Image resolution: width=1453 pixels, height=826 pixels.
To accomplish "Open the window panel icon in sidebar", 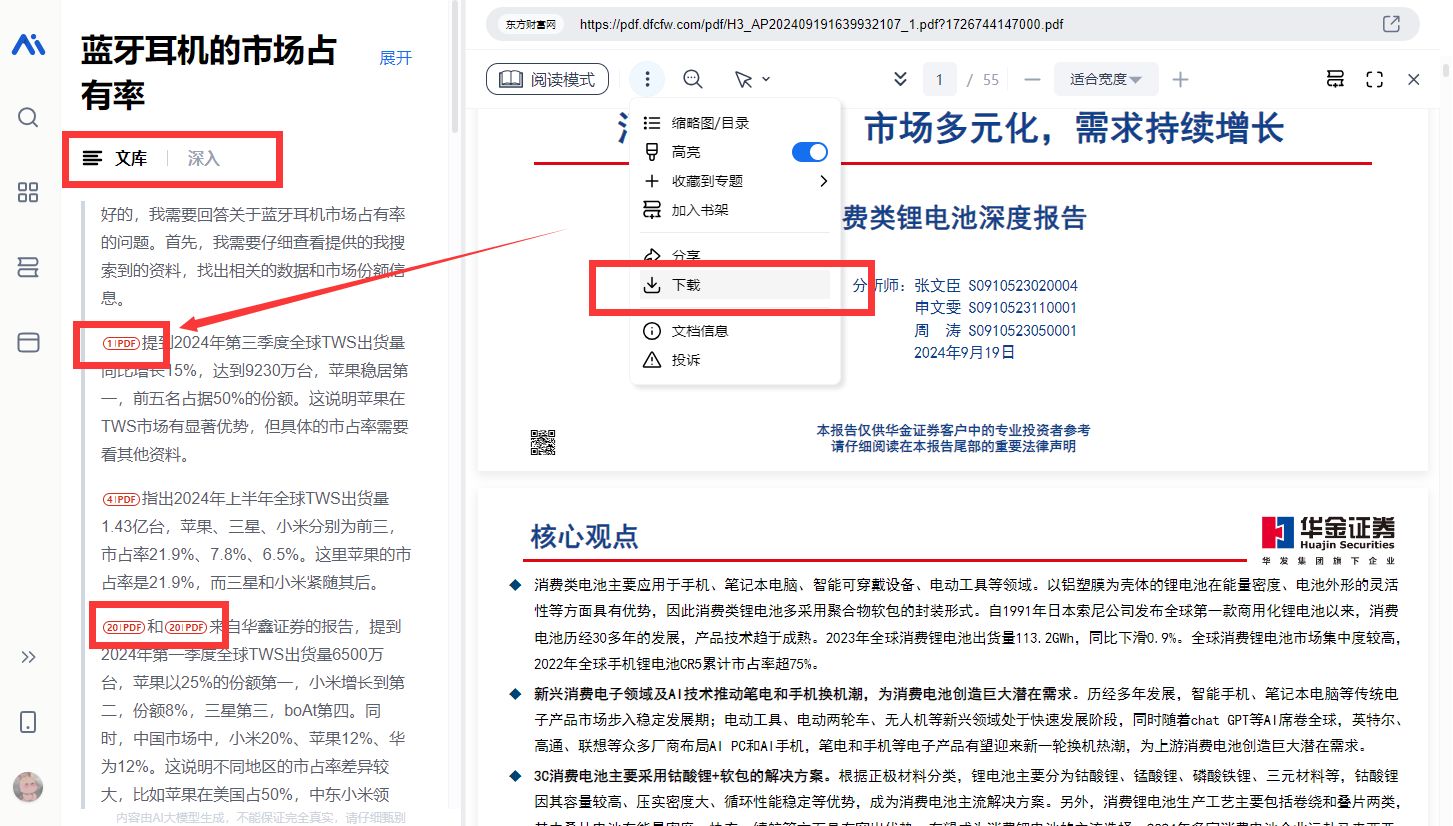I will [x=28, y=342].
